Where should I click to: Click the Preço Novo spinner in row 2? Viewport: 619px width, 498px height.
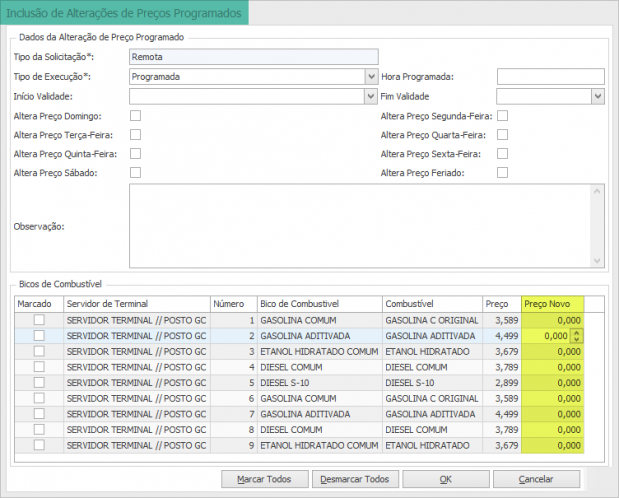(576, 336)
